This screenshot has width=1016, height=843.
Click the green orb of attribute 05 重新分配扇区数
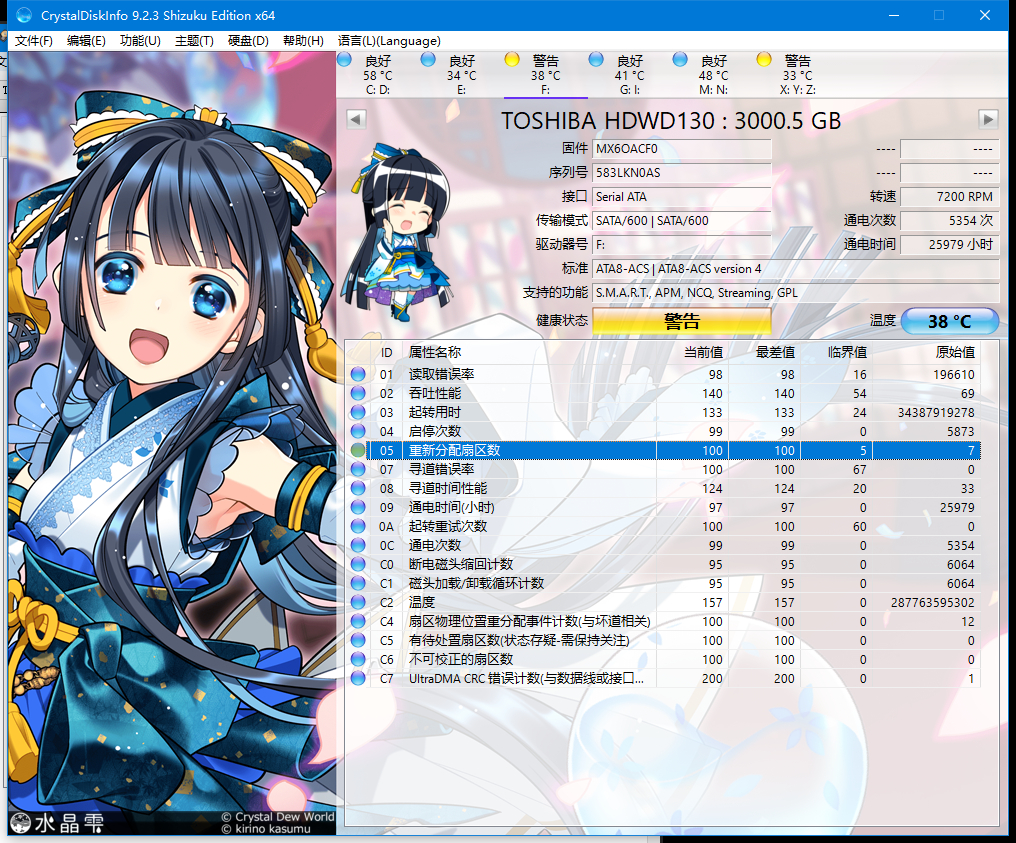(x=358, y=450)
